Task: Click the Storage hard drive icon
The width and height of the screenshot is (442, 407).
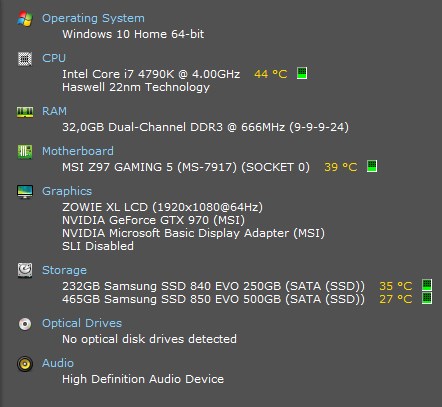Action: pyautogui.click(x=25, y=270)
